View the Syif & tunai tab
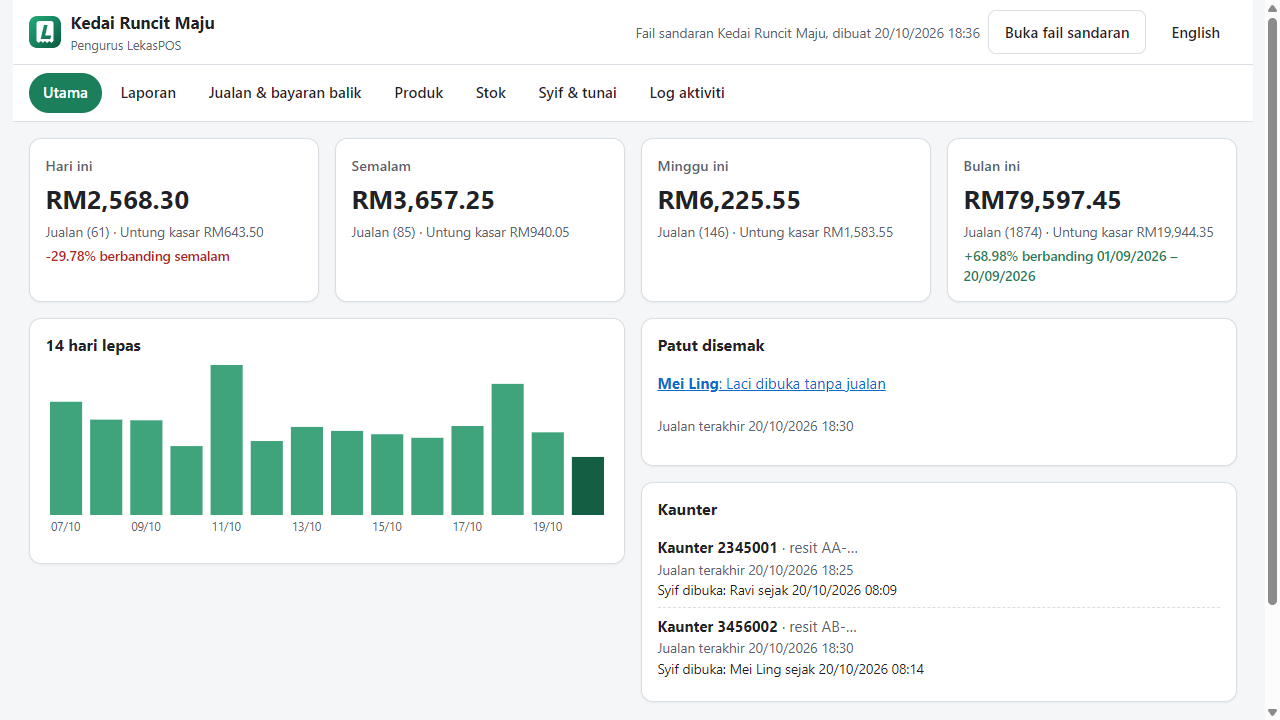The width and height of the screenshot is (1280, 720). click(578, 93)
